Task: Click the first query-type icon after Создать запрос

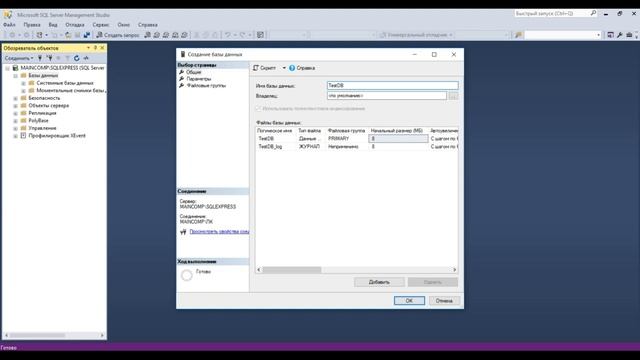Action: point(148,35)
